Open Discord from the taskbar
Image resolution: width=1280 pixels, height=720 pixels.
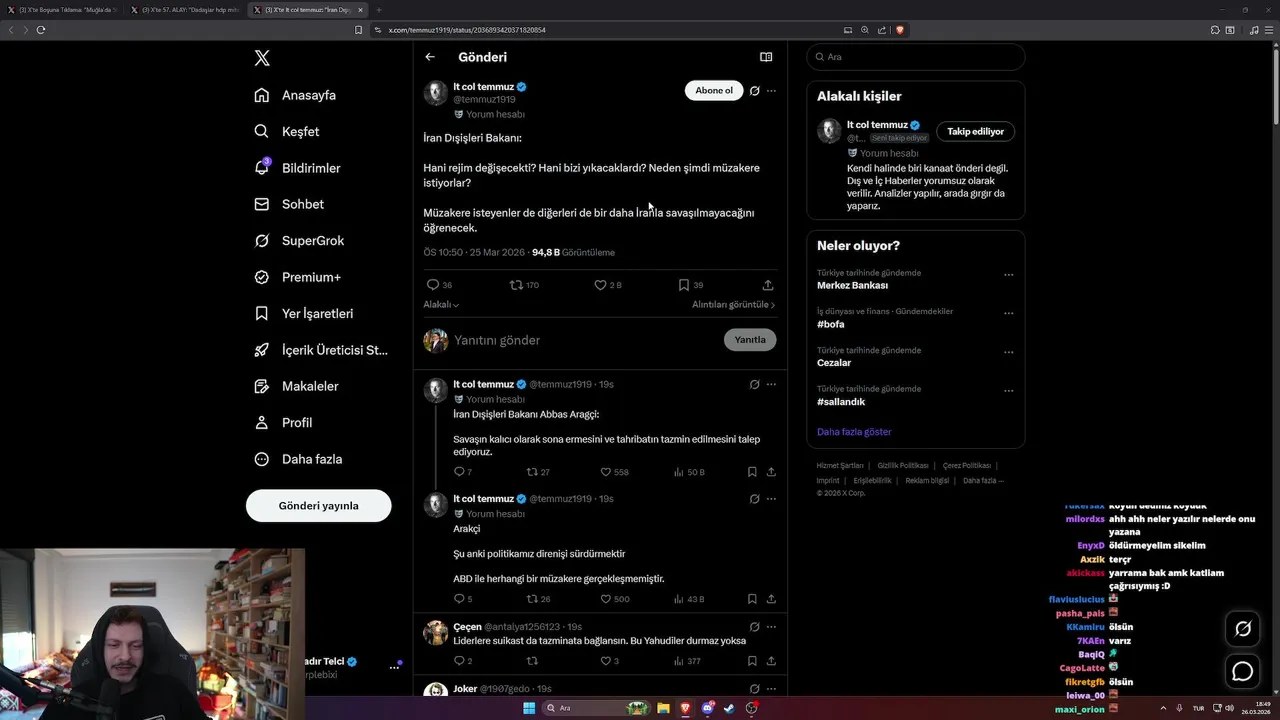[x=708, y=708]
